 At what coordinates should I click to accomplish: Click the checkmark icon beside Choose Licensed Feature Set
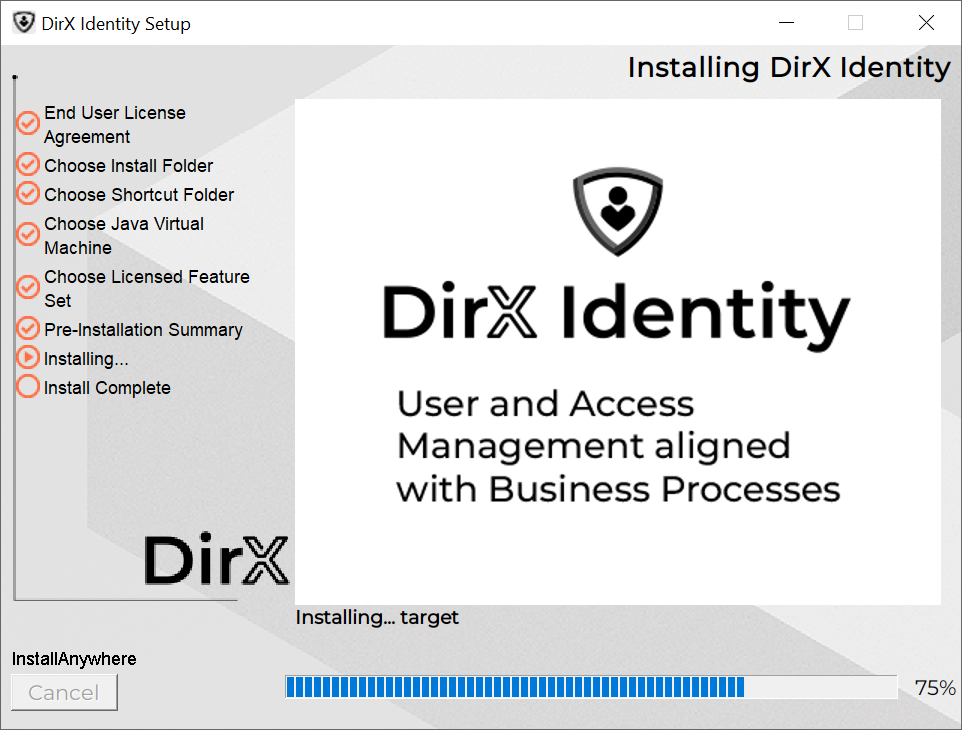(x=28, y=288)
